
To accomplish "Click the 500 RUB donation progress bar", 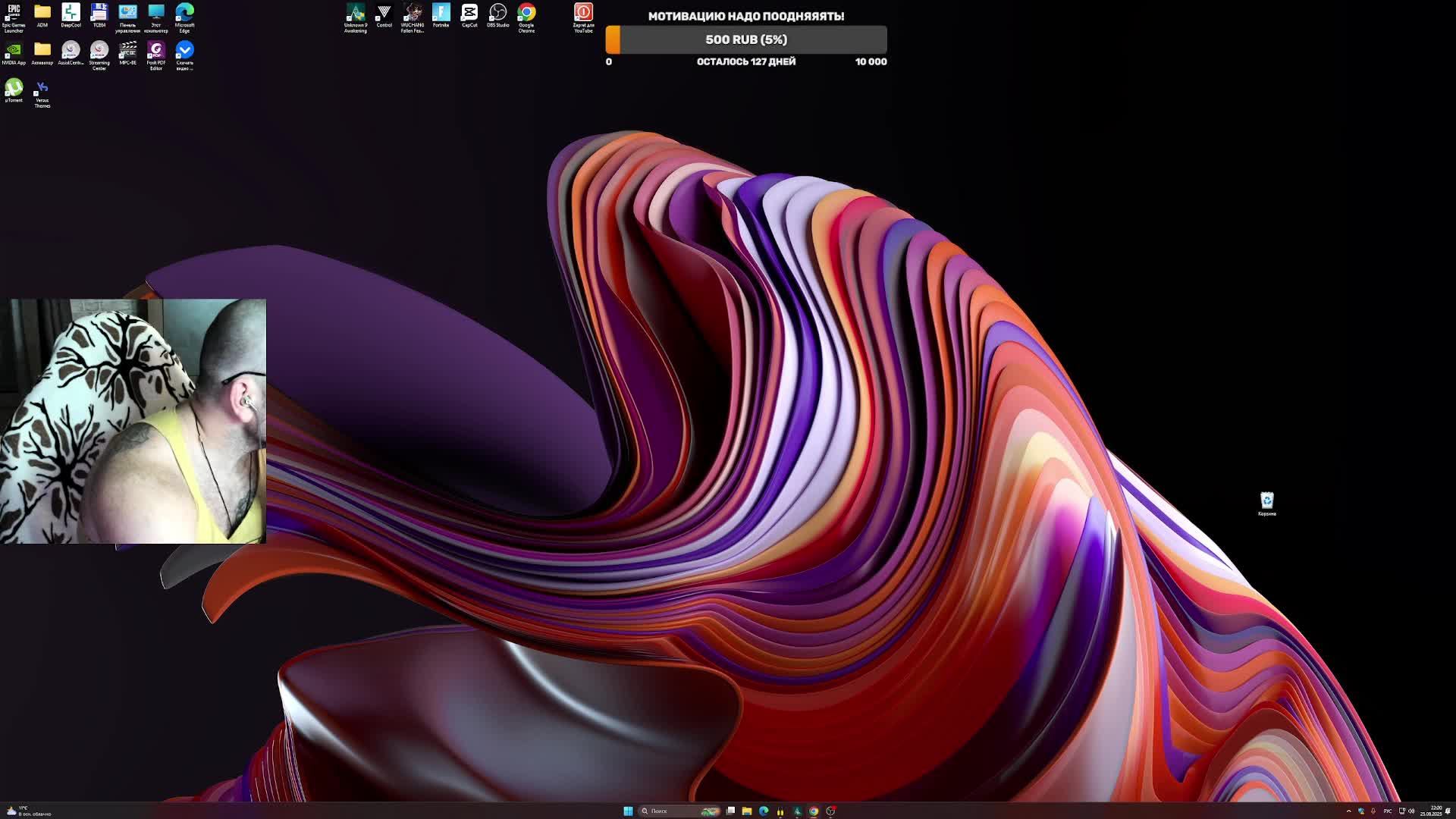I will coord(746,39).
